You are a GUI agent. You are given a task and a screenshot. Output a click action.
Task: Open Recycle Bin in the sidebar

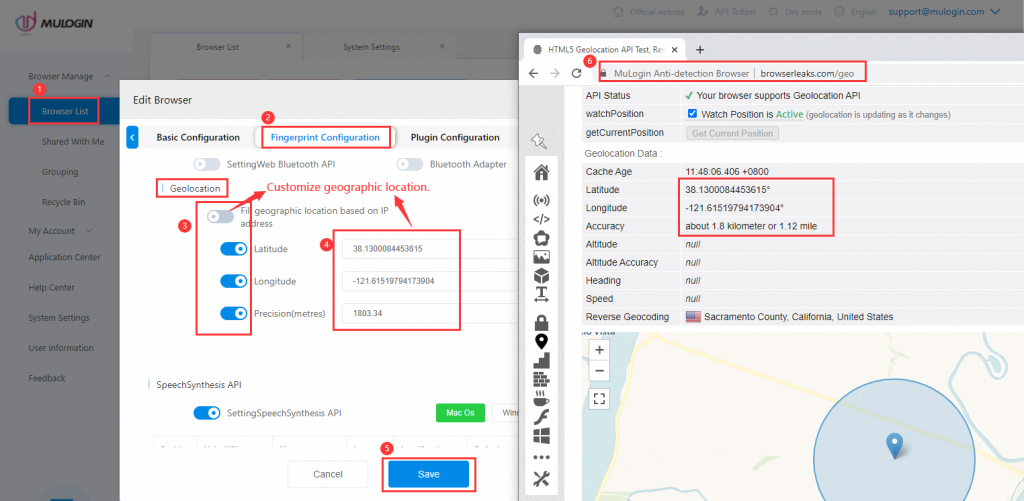coord(63,202)
